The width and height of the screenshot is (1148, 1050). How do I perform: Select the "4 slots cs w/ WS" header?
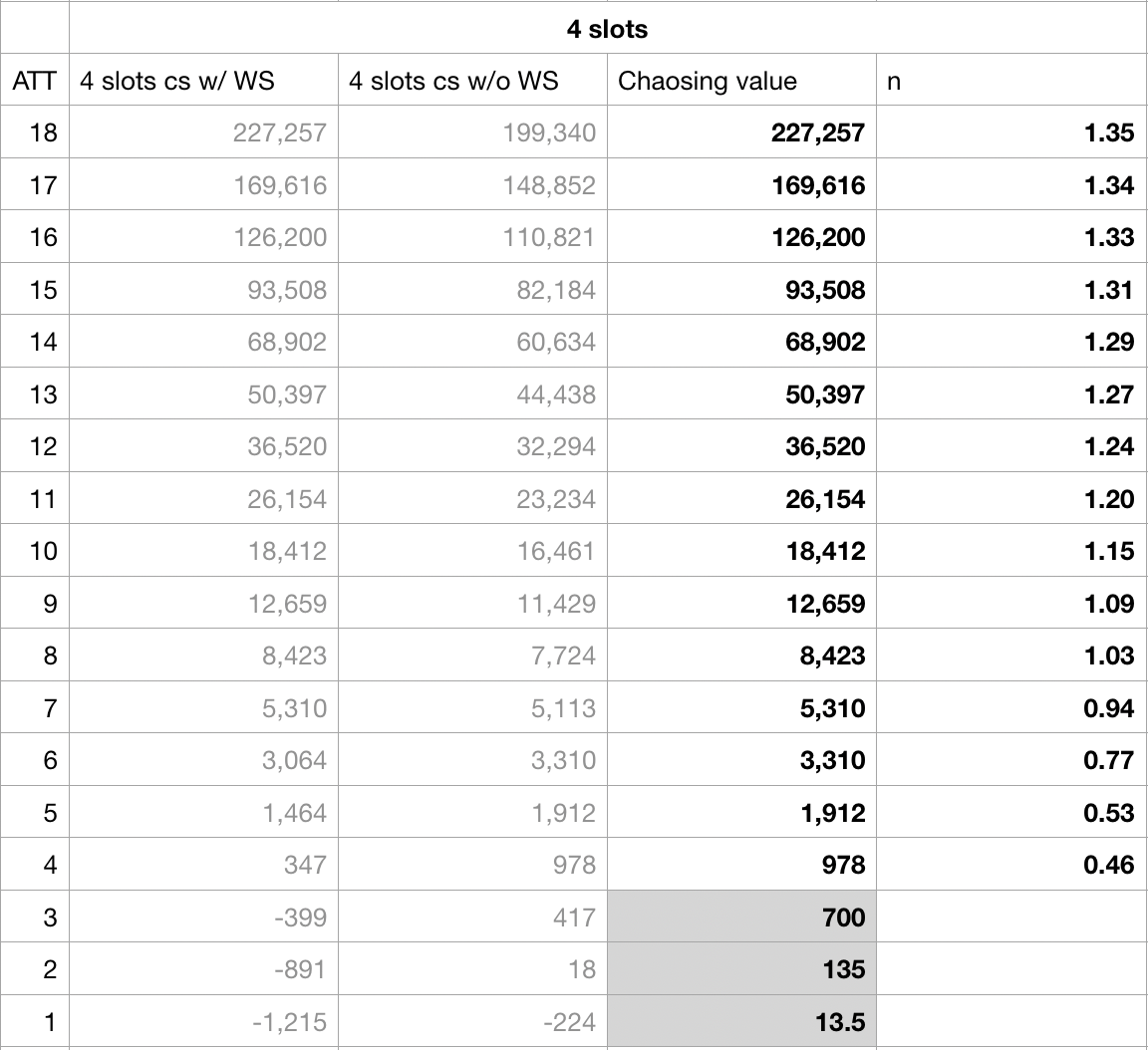203,81
